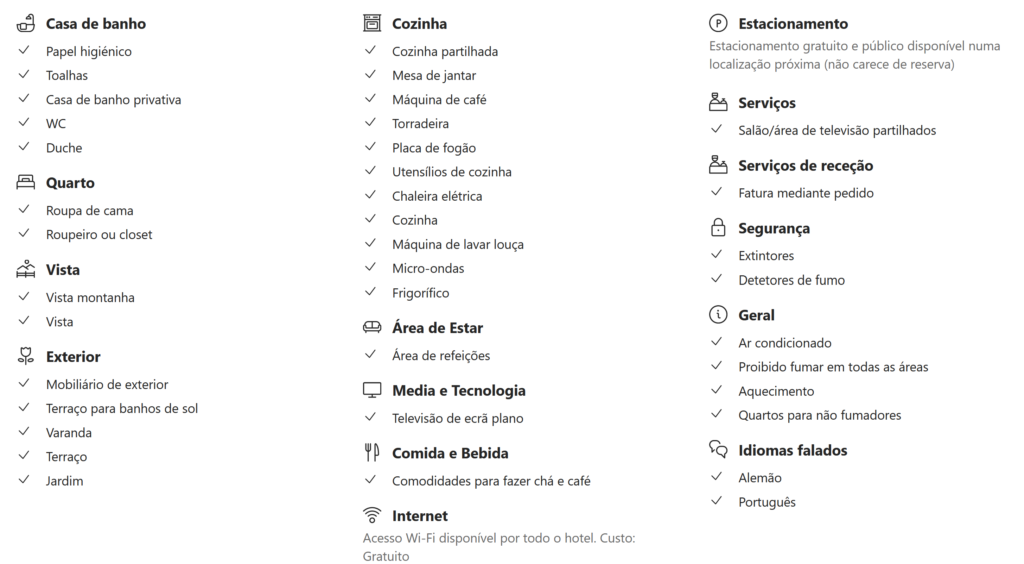
Task: Click the Wi-Fi icon next to Internet
Action: point(372,516)
